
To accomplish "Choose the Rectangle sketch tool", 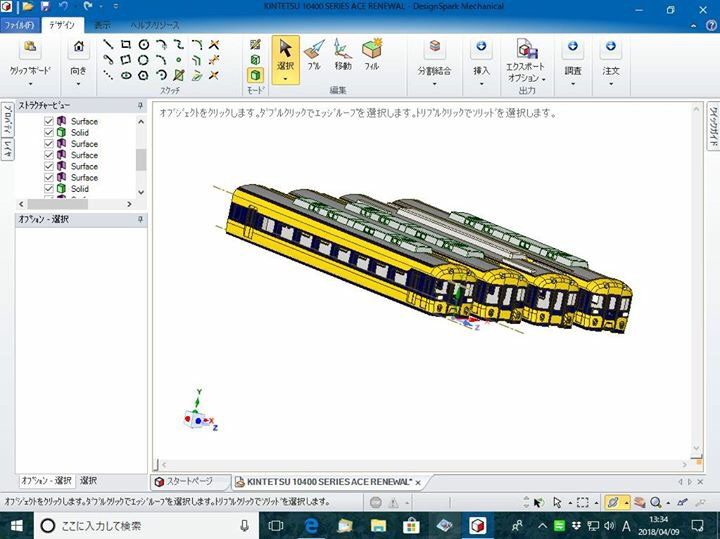I will [x=126, y=45].
